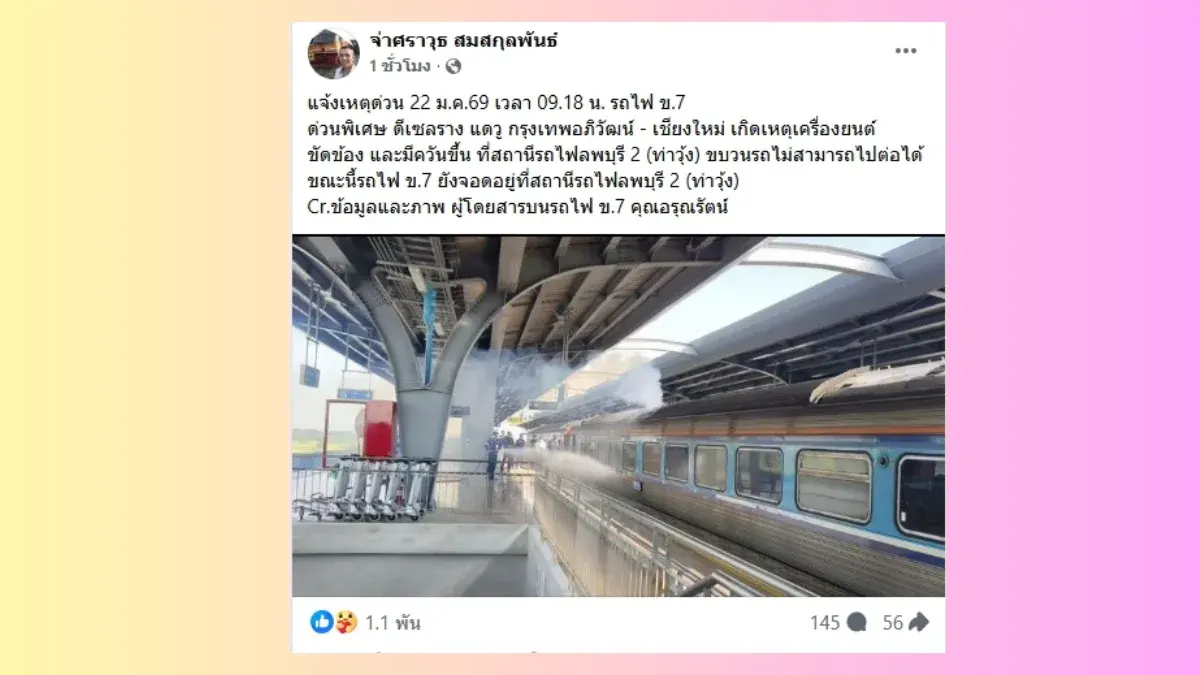Open the three-dots post options menu
This screenshot has height=675, width=1200.
coord(905,52)
